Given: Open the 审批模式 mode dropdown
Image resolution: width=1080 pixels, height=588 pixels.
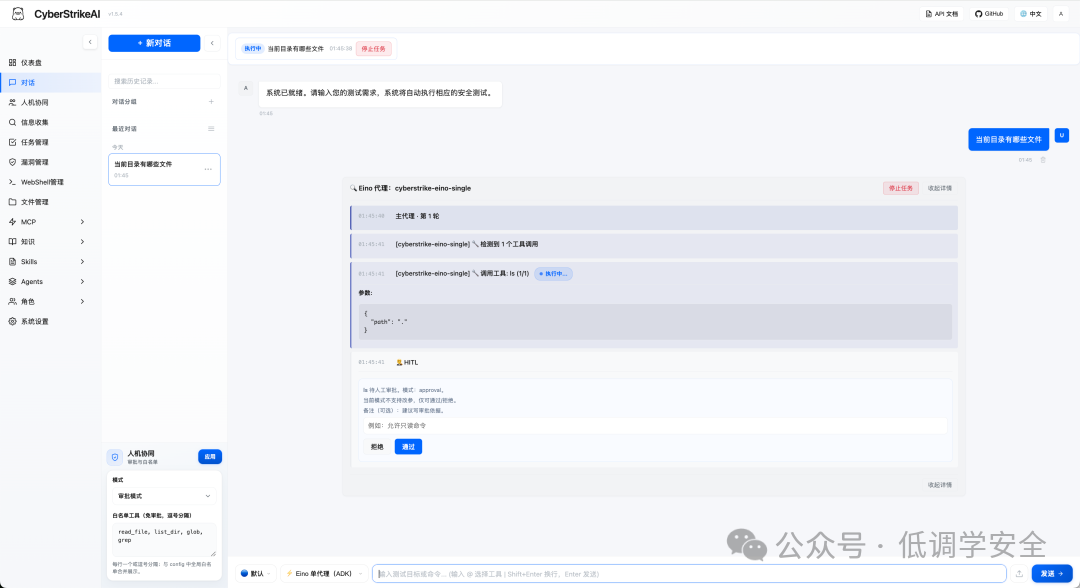Looking at the screenshot, I should [164, 496].
